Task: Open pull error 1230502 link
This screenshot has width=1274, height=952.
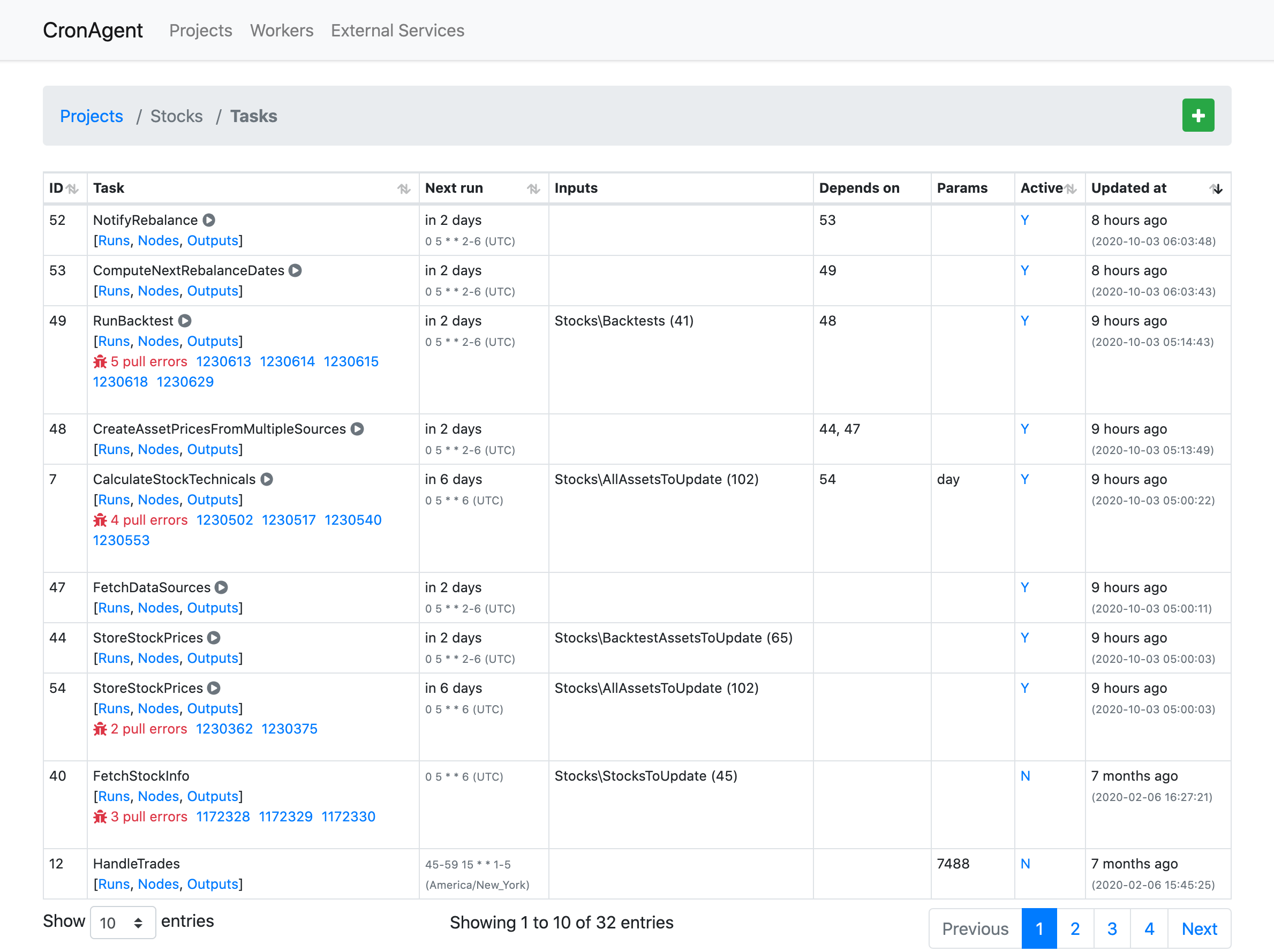Action: (224, 520)
